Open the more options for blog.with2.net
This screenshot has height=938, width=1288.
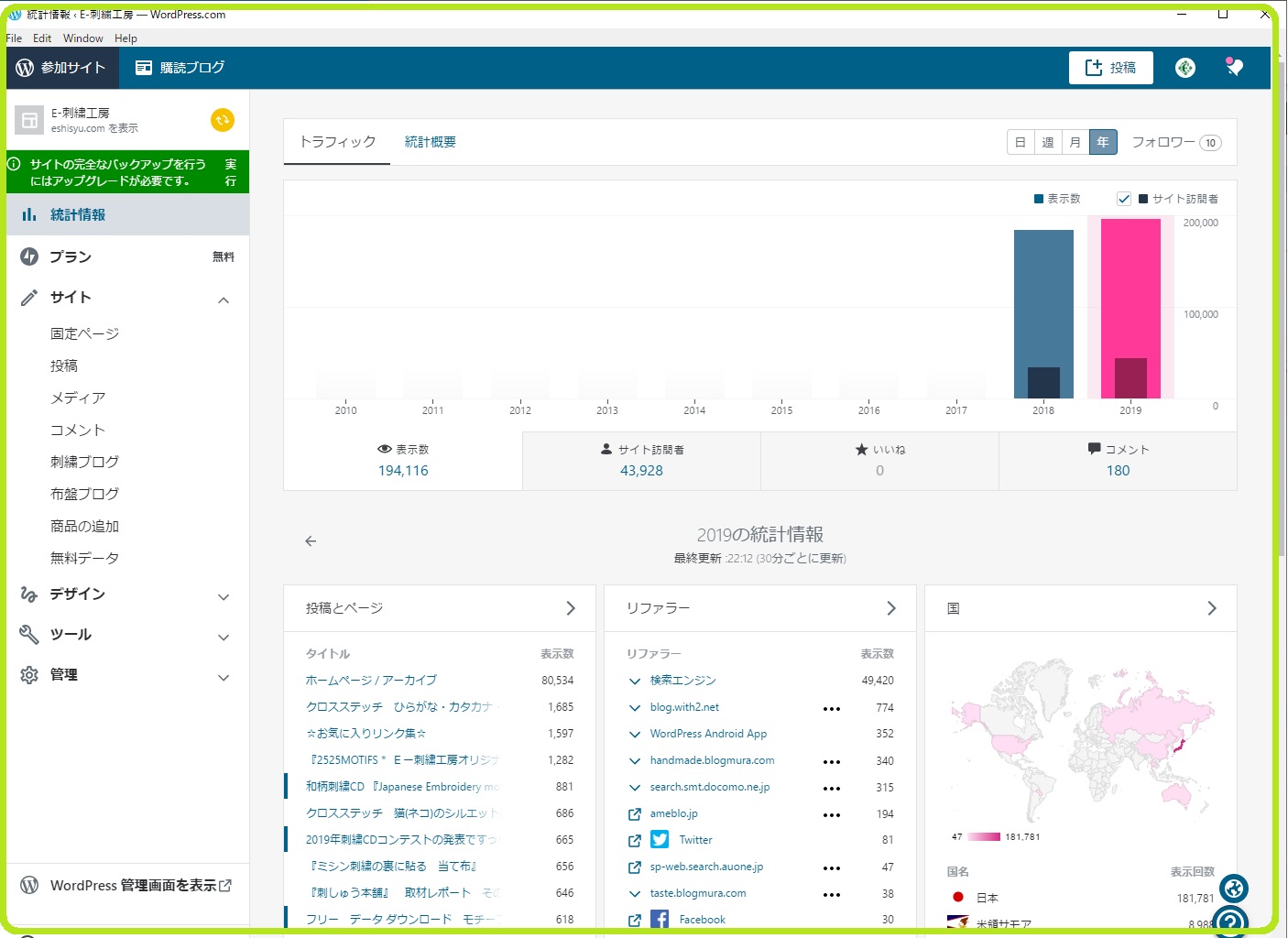pos(832,709)
